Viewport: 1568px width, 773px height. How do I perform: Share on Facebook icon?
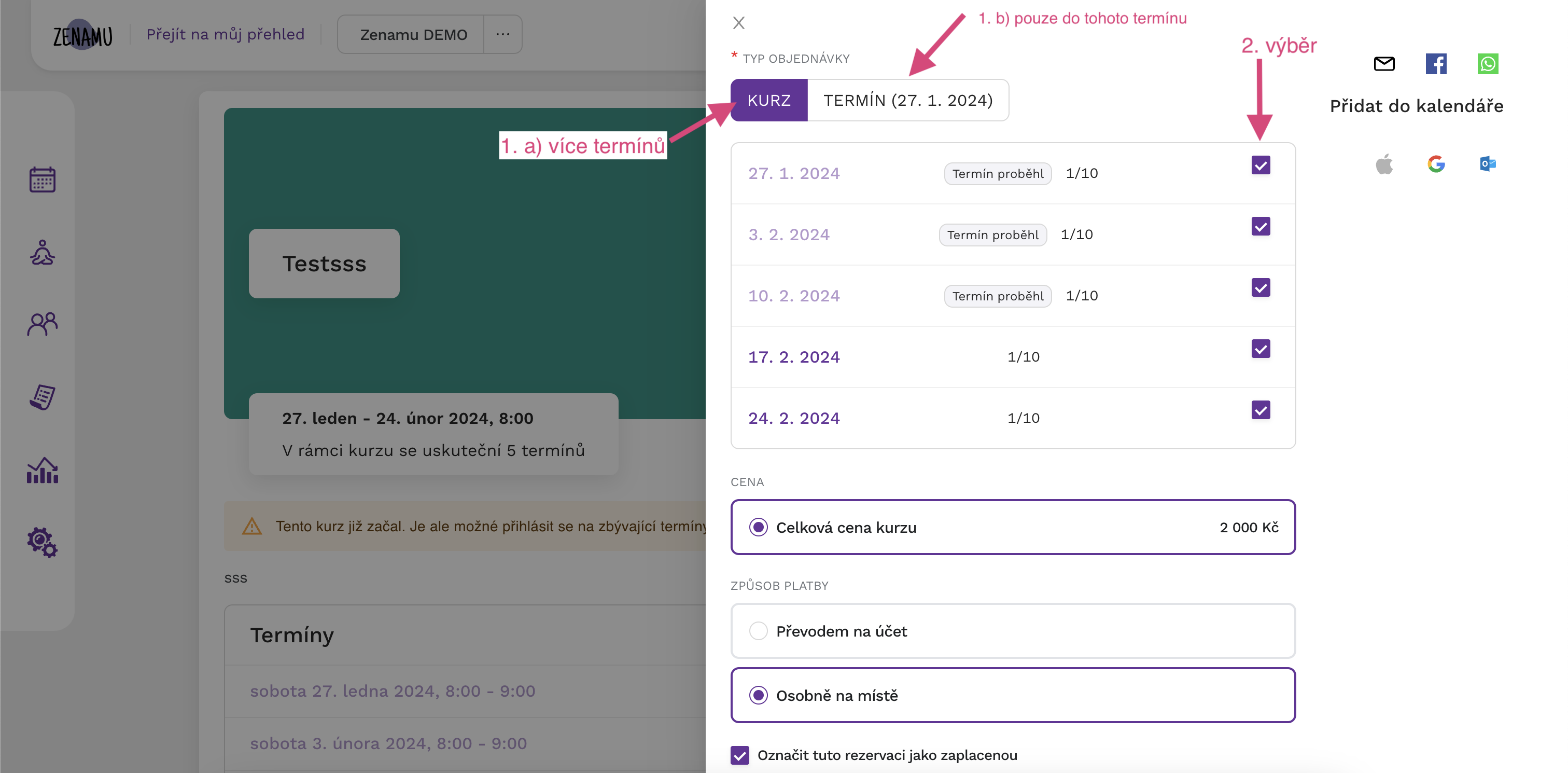click(1436, 63)
